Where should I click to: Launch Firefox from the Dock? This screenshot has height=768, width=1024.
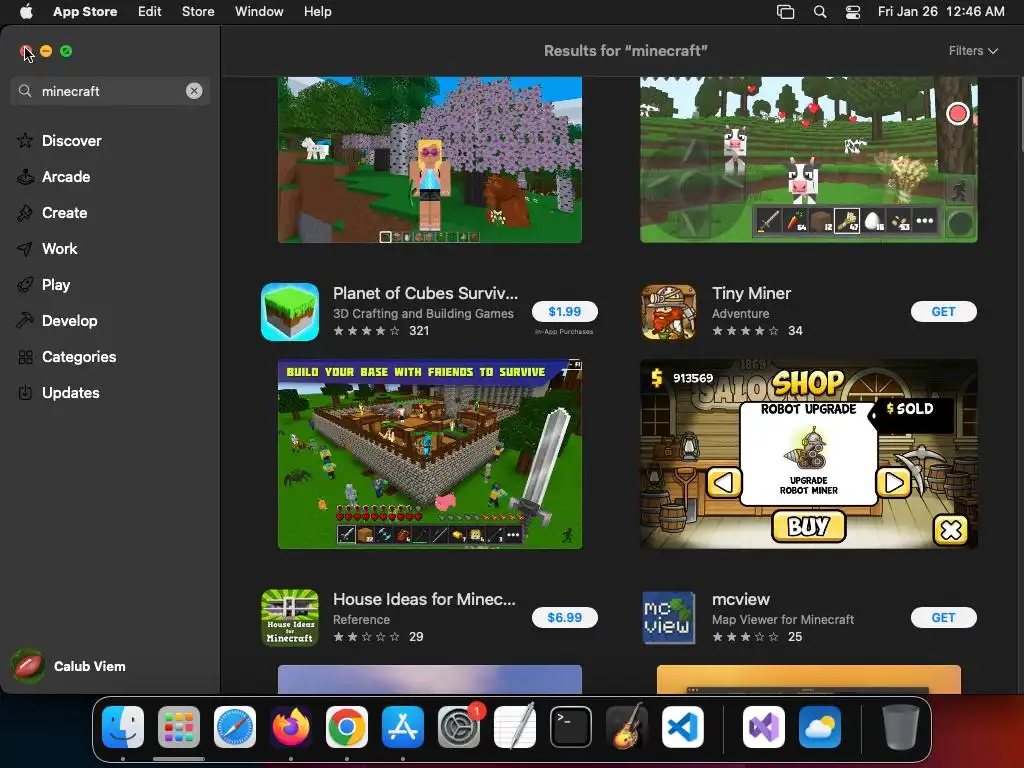[291, 727]
